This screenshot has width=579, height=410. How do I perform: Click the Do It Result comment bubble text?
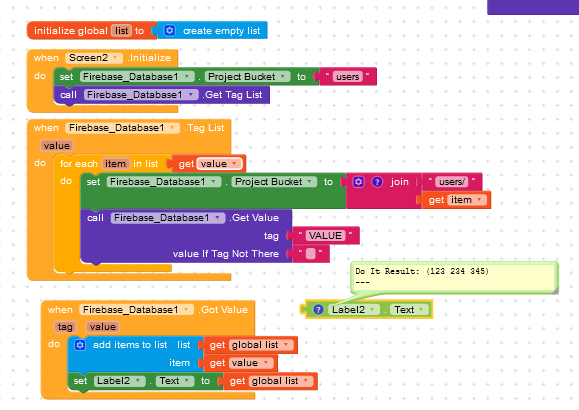[422, 271]
